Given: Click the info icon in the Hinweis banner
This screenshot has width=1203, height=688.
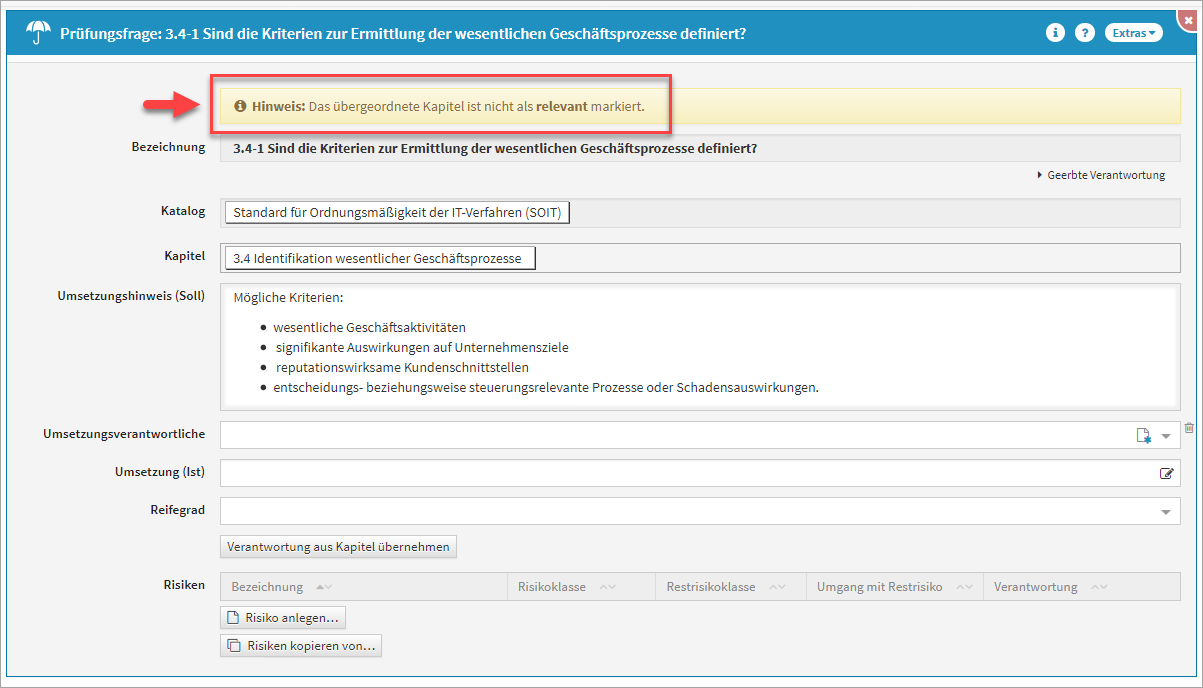Looking at the screenshot, I should [x=240, y=106].
